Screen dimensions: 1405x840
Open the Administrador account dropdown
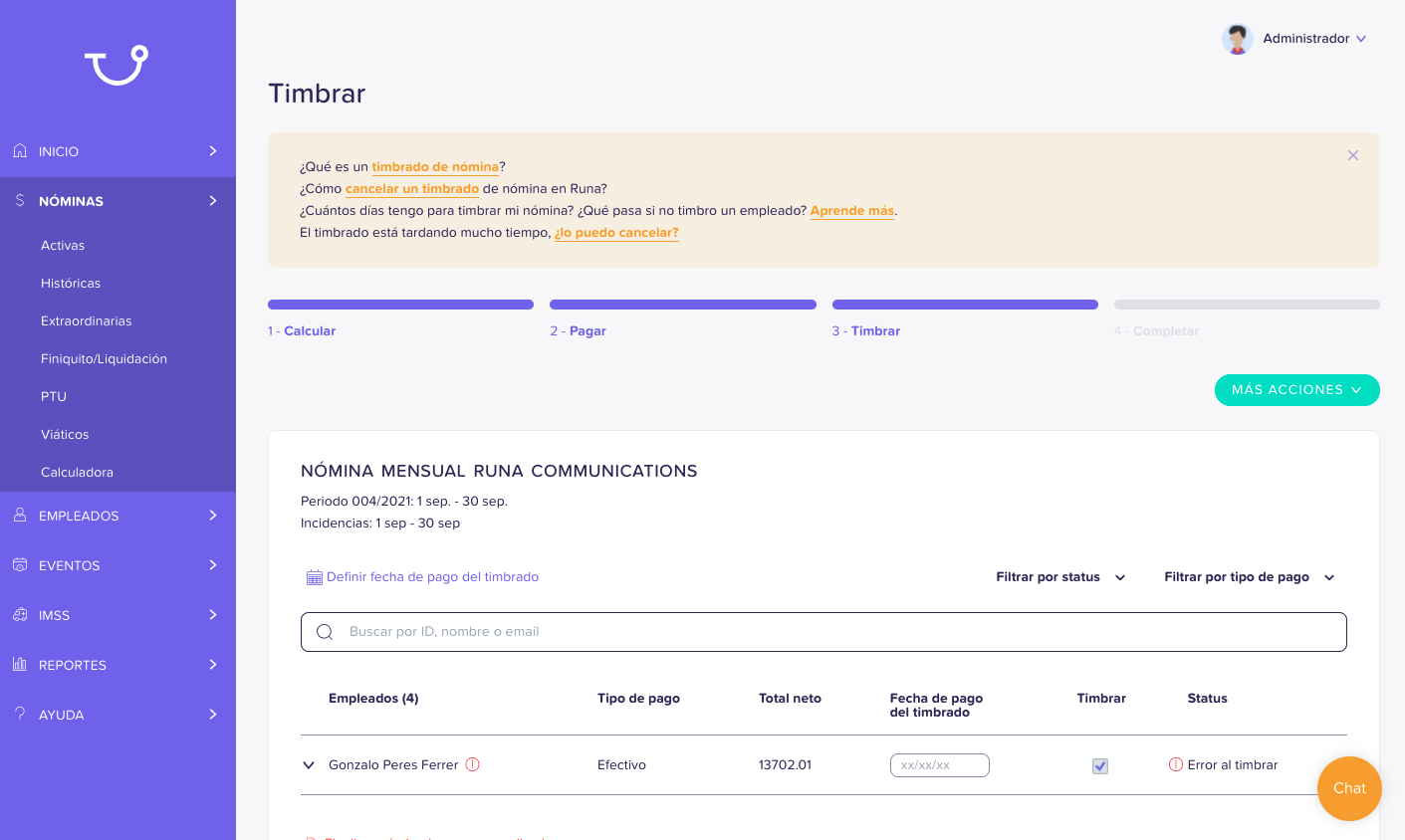(x=1315, y=39)
